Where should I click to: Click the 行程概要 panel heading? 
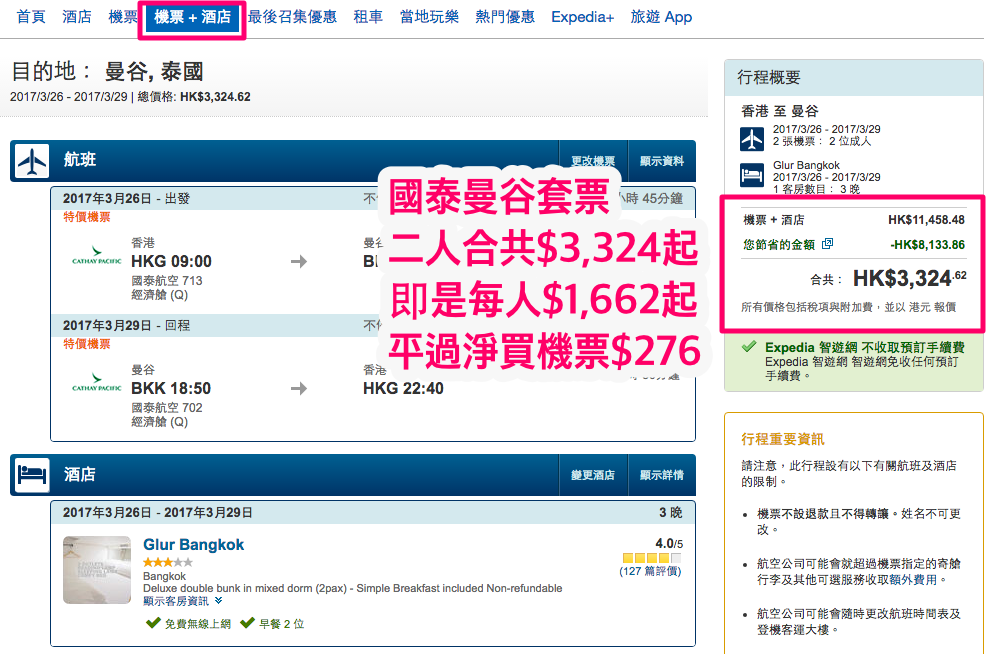[x=768, y=78]
